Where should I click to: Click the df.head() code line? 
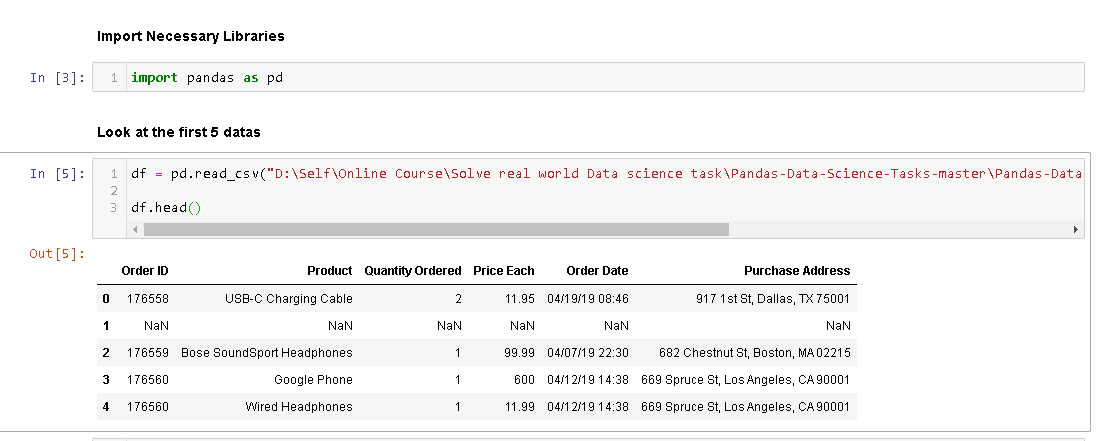pyautogui.click(x=165, y=208)
